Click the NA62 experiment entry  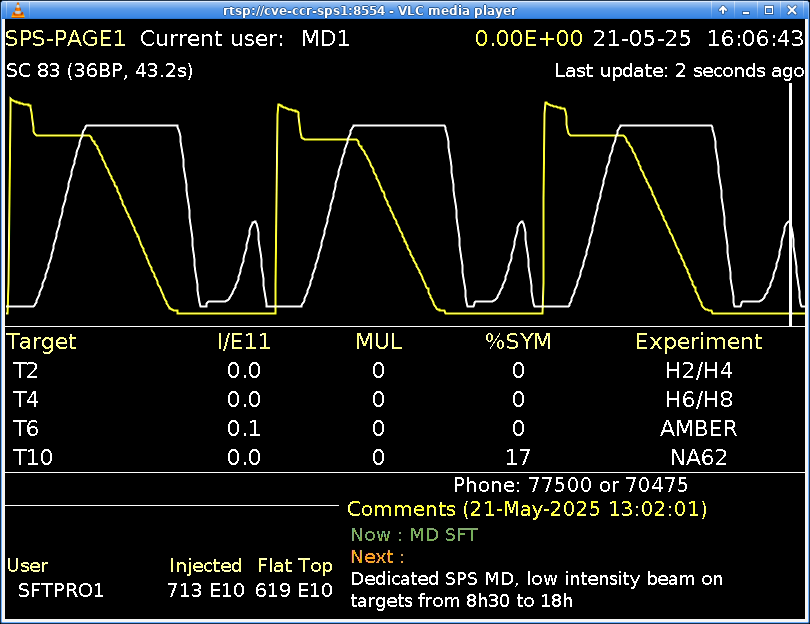coord(698,458)
